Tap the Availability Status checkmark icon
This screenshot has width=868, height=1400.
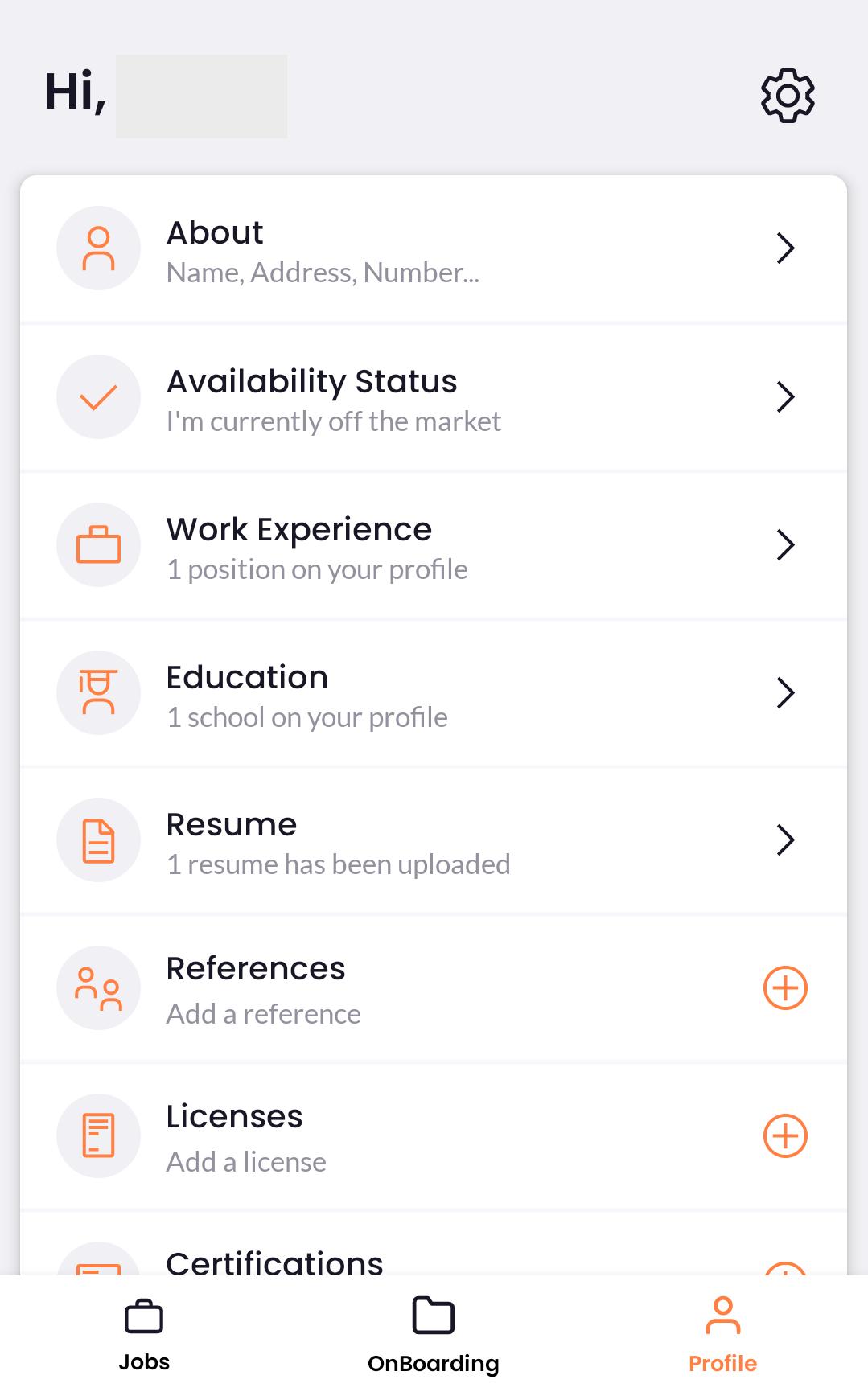click(x=98, y=396)
